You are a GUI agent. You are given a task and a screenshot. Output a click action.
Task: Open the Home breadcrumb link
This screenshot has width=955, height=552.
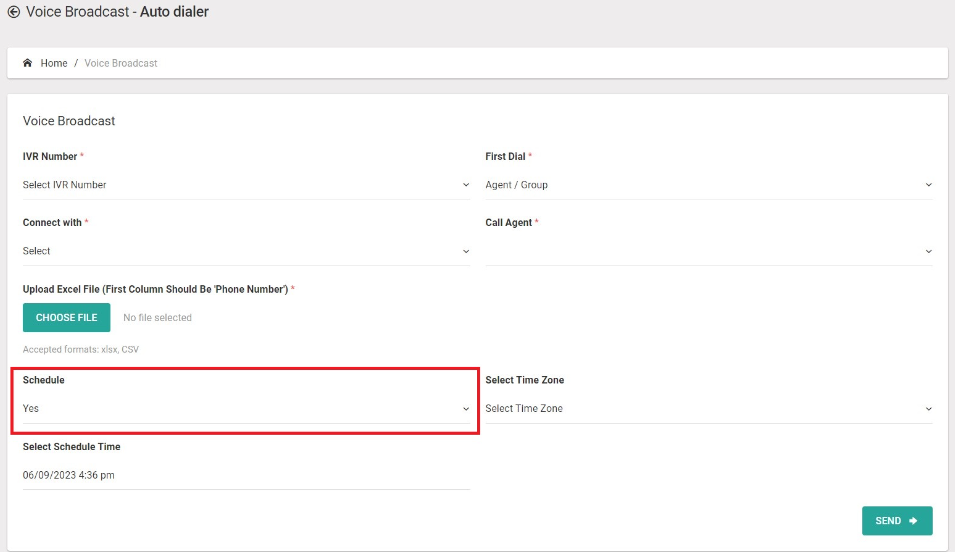point(54,63)
